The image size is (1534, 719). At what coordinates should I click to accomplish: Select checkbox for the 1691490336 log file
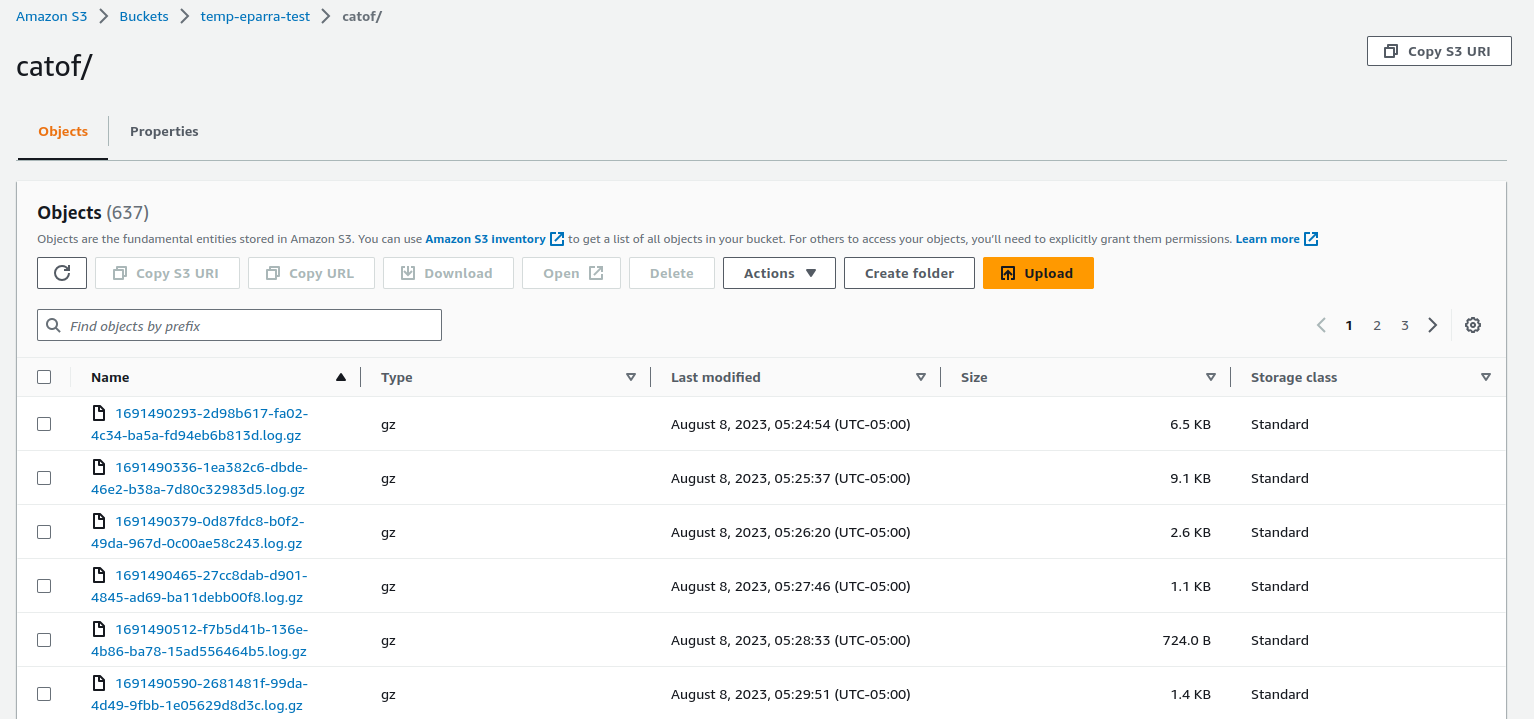44,478
